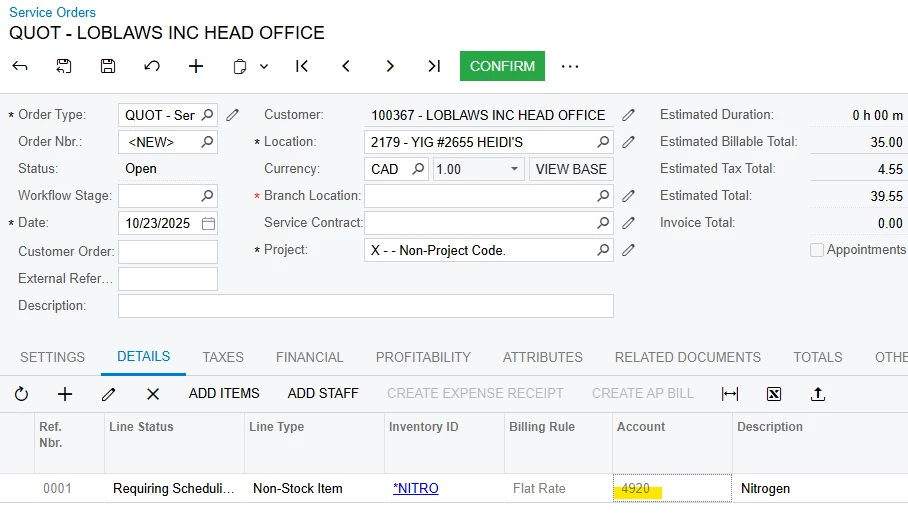Screen dimensions: 908x530
Task: Open the Order Nbr. lookup magnifier
Action: pyautogui.click(x=207, y=142)
